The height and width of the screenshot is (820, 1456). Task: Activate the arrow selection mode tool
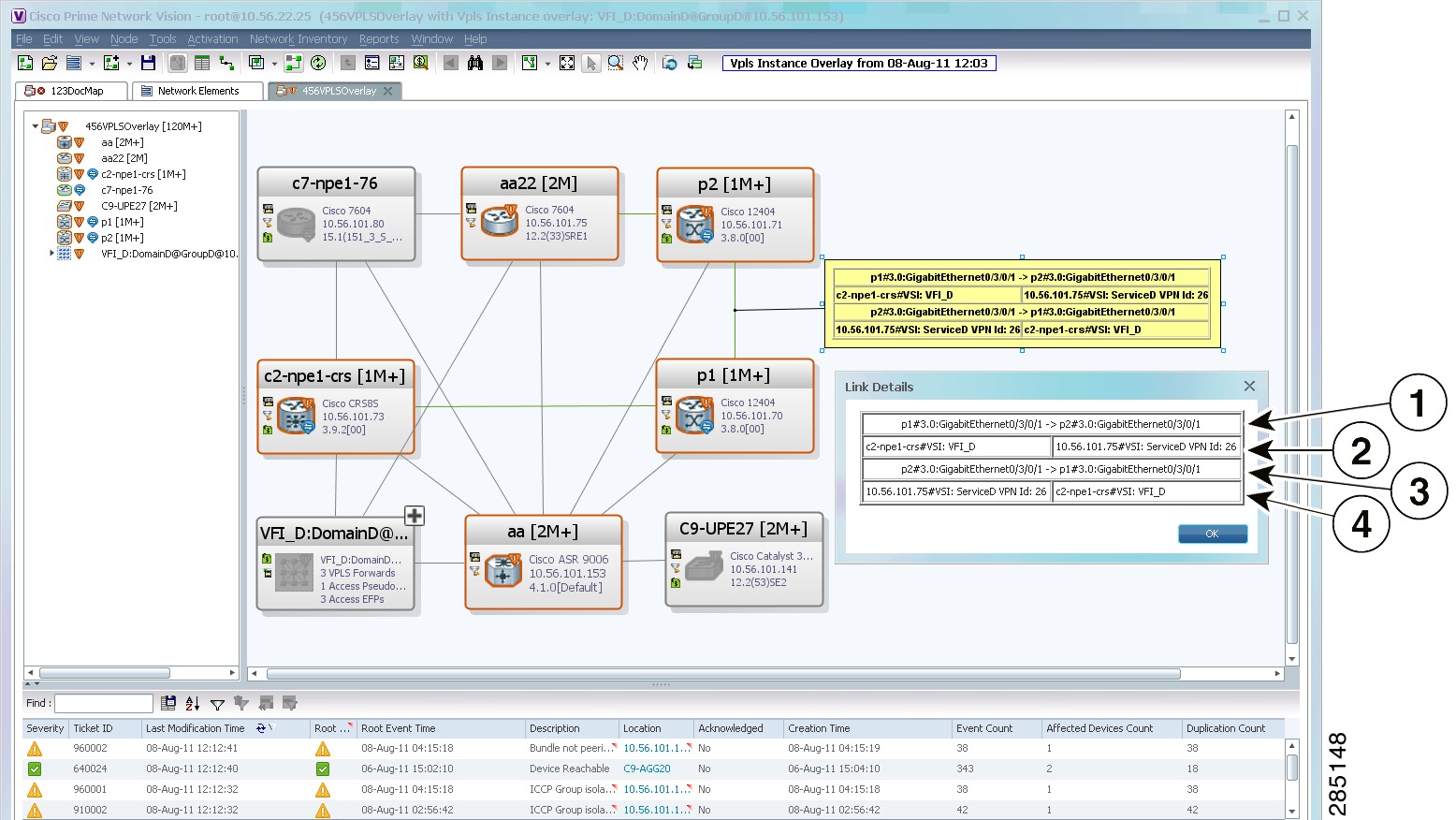(590, 63)
